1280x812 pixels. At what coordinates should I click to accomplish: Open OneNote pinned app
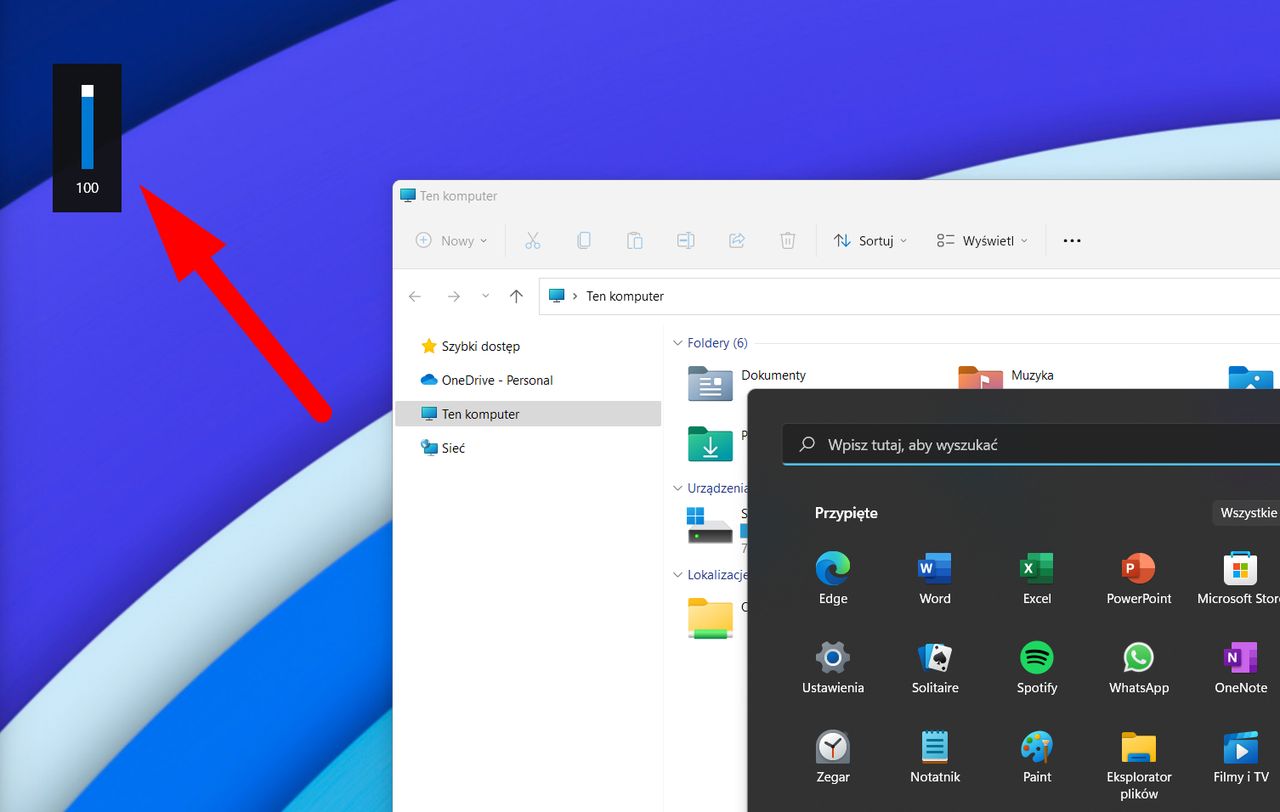tap(1241, 668)
